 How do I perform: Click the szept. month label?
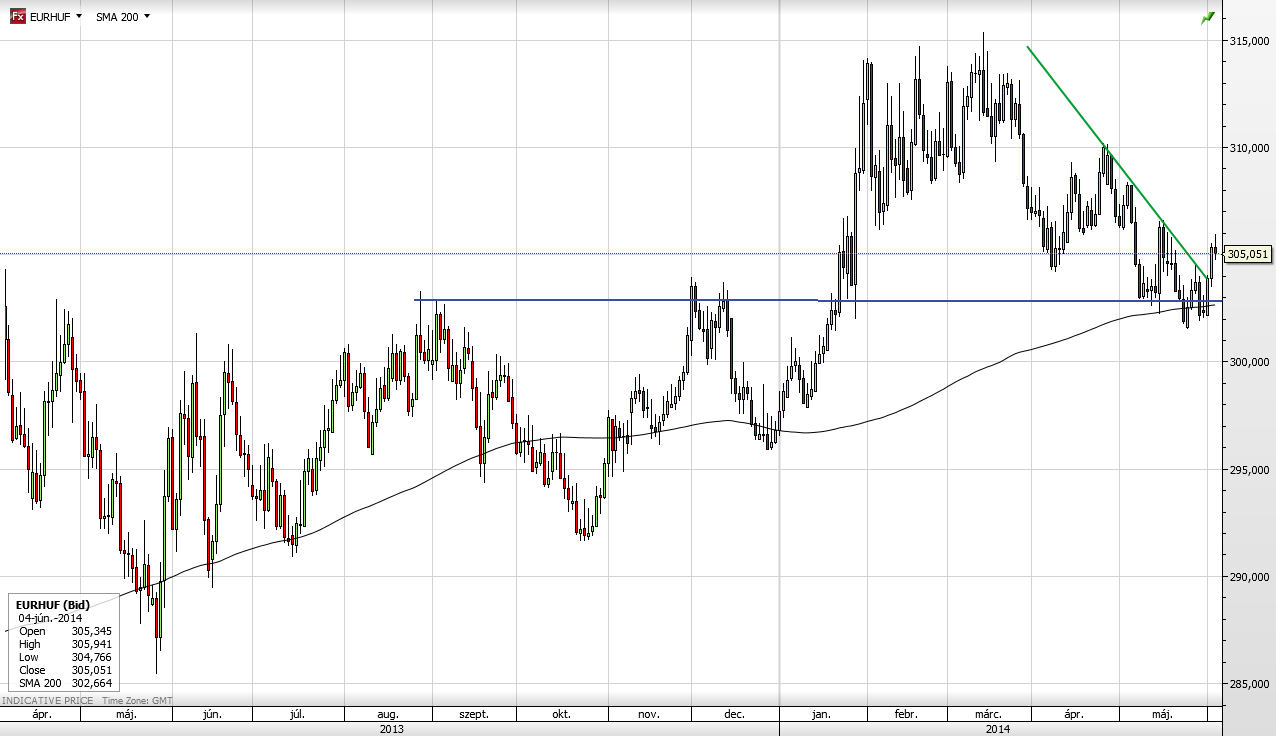[x=474, y=715]
